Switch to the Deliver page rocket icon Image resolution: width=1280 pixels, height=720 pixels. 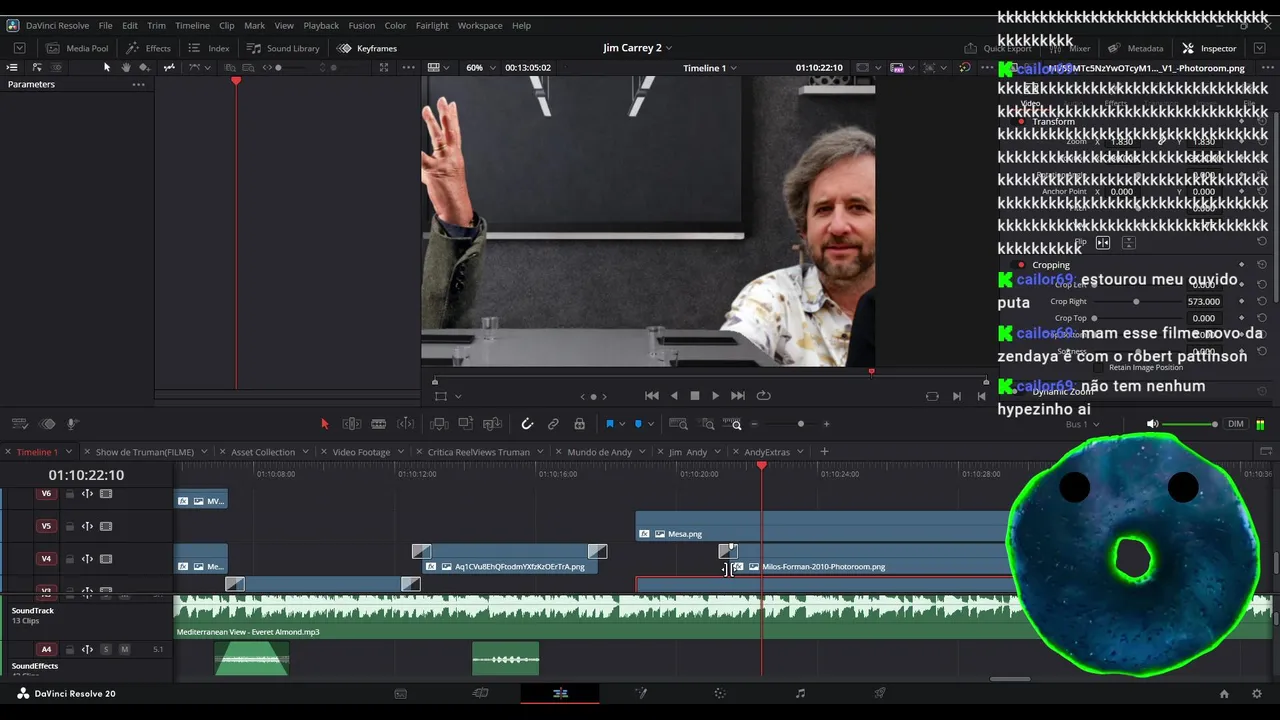pos(880,693)
